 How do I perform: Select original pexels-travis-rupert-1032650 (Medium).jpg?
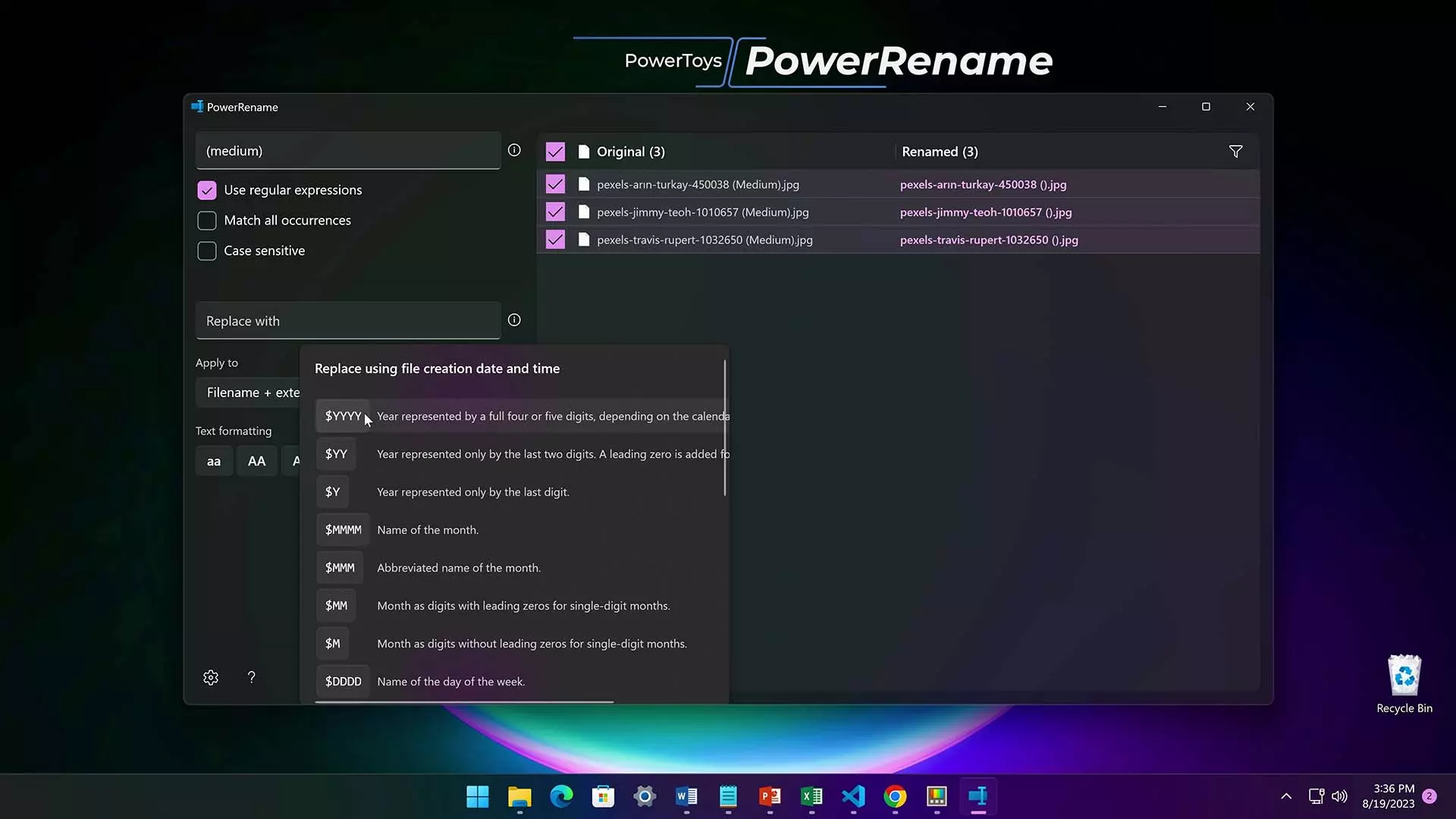point(704,240)
